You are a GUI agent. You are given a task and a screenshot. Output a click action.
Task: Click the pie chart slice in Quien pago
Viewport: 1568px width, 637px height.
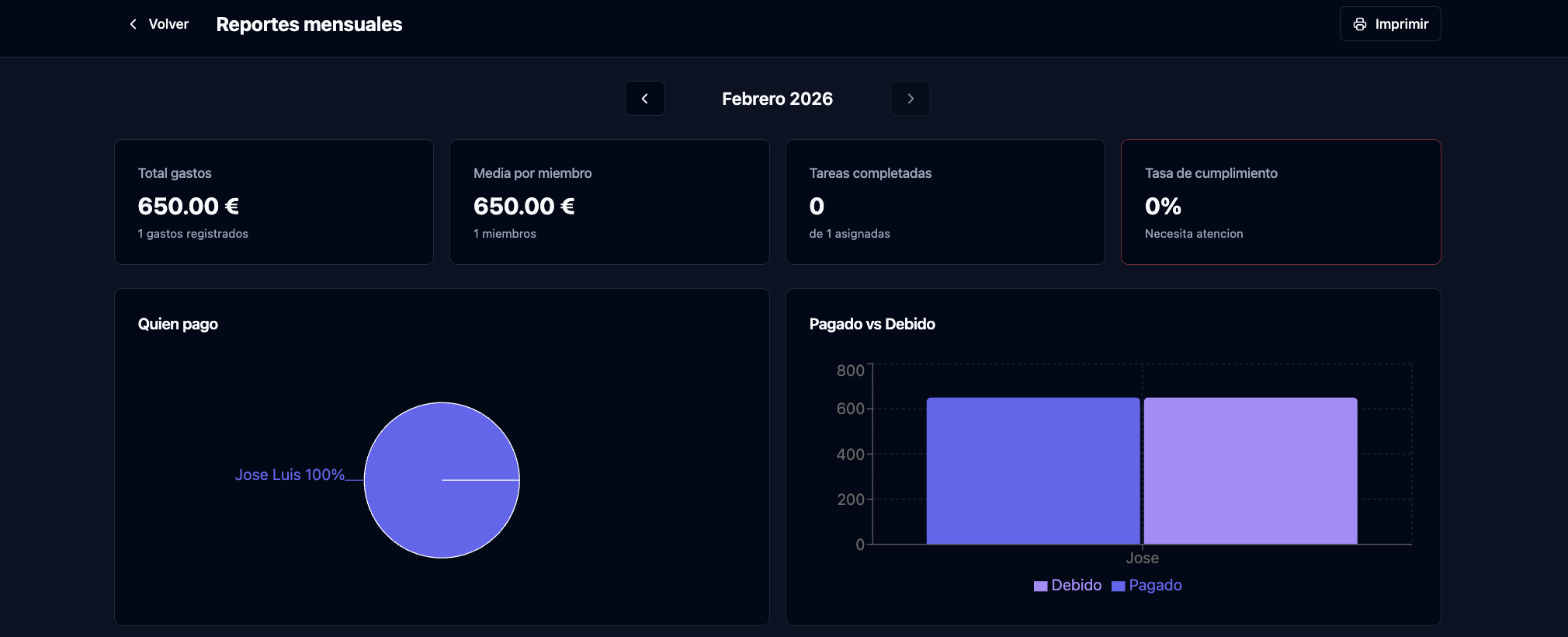[x=442, y=513]
